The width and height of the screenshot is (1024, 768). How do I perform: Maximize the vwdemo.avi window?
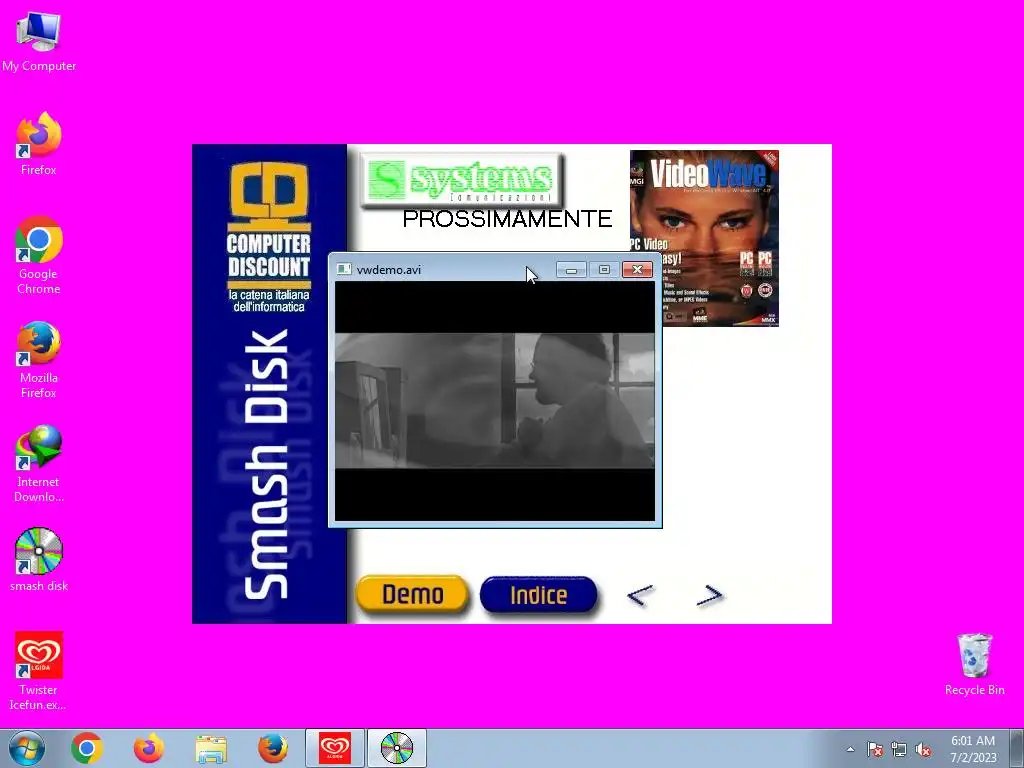pyautogui.click(x=604, y=270)
